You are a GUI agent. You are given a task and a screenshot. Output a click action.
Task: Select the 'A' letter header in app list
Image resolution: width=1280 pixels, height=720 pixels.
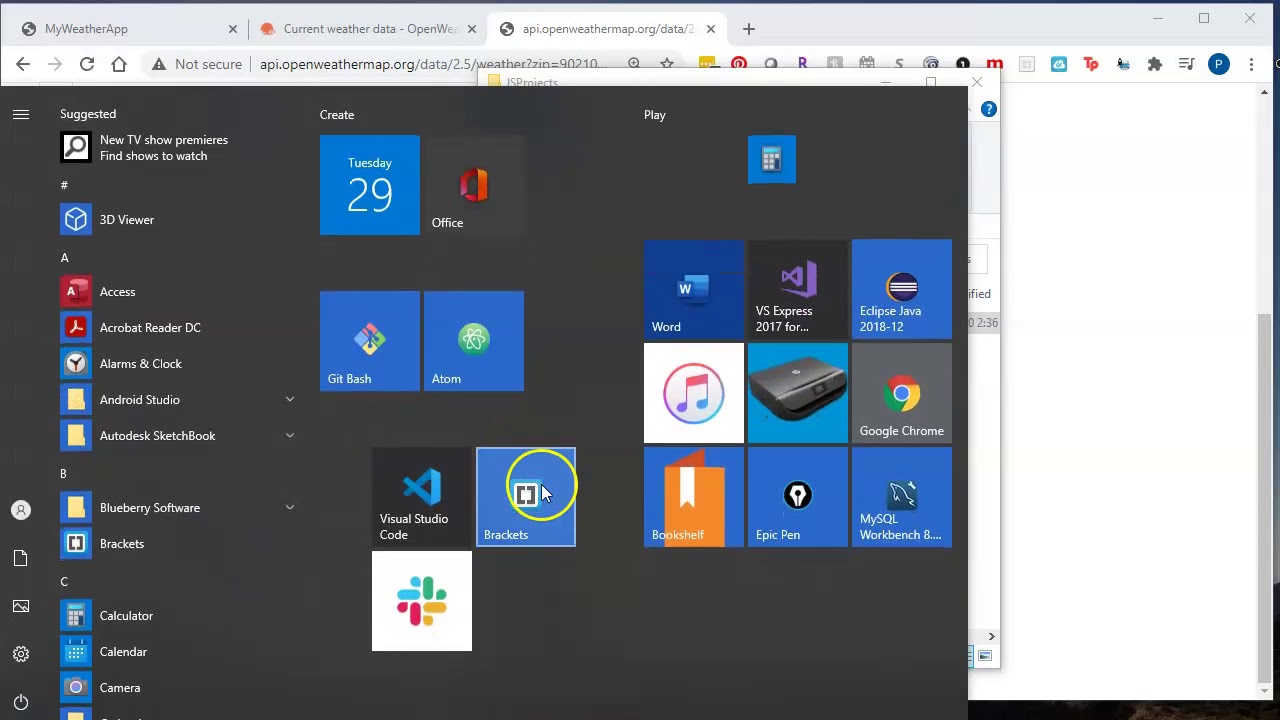tap(64, 258)
